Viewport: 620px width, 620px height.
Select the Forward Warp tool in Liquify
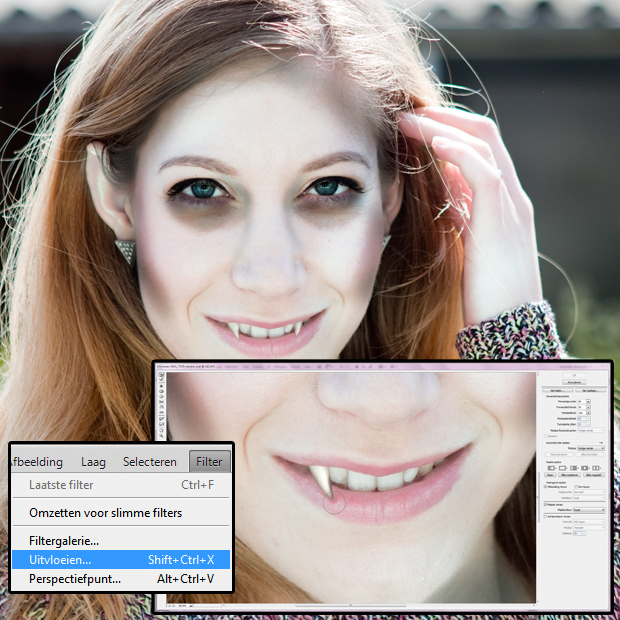point(161,375)
